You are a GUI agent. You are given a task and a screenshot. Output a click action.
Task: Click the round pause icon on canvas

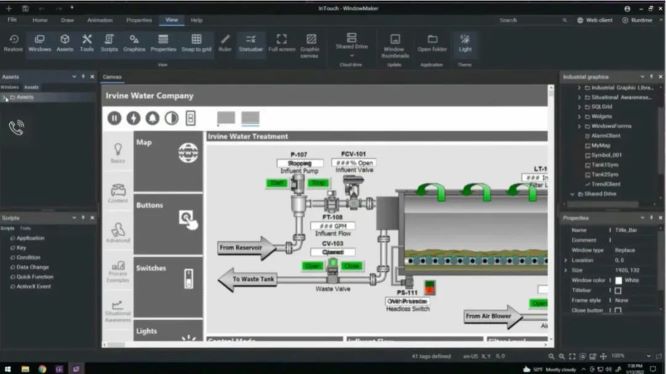click(x=114, y=118)
